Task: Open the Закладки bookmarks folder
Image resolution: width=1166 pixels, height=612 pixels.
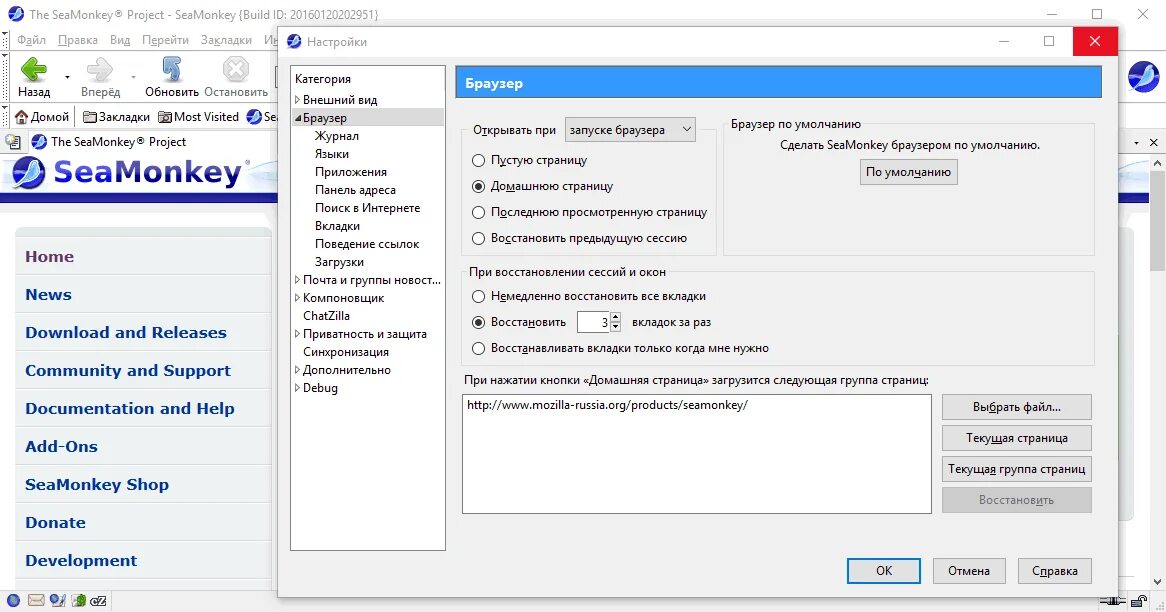Action: click(116, 117)
